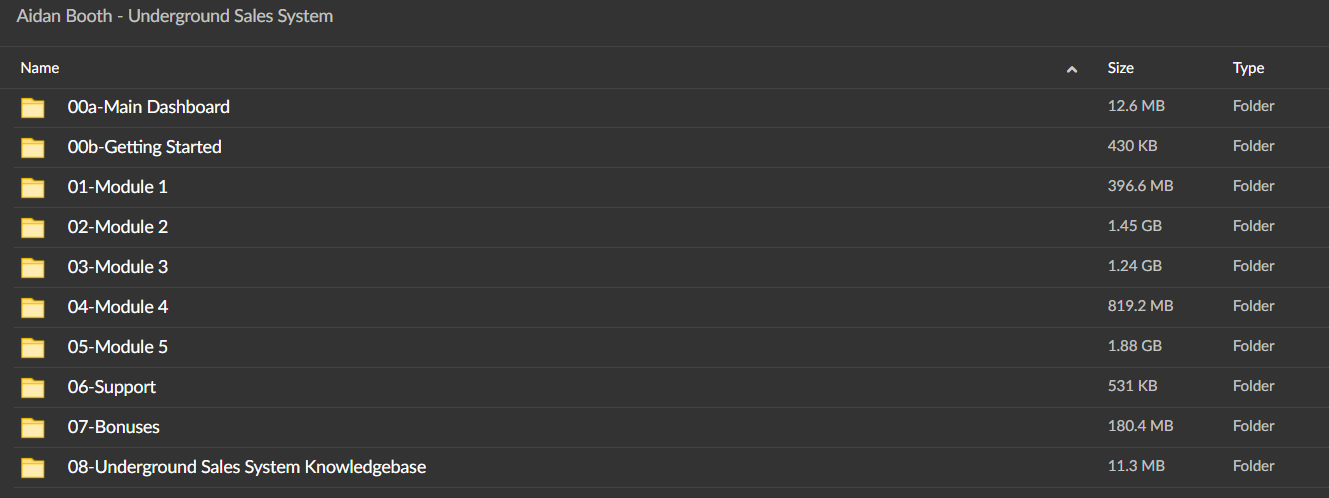This screenshot has height=498, width=1329.
Task: Click the folder icon for 04-Module 4
Action: tap(33, 307)
